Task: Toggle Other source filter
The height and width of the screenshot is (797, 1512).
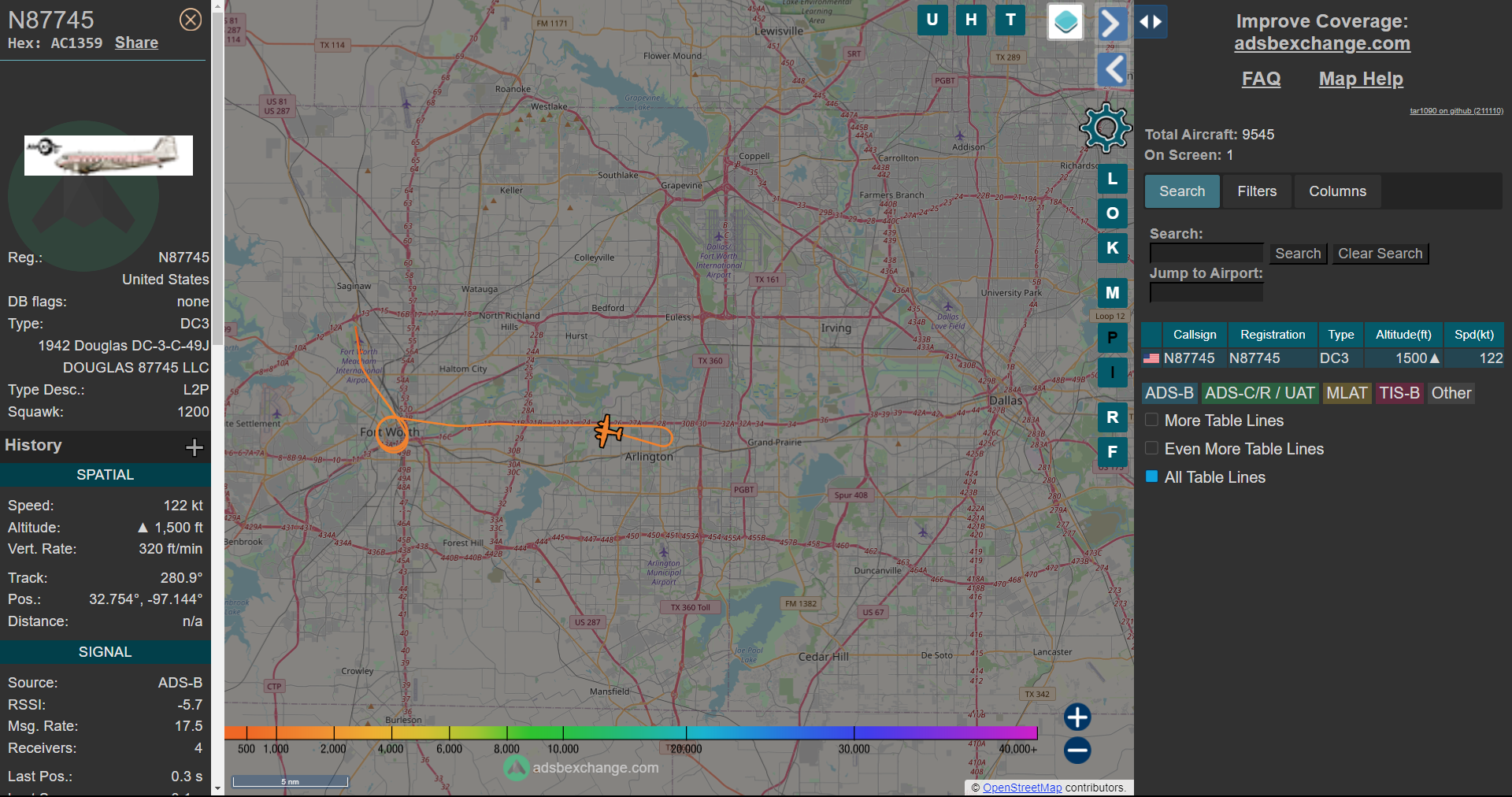Action: pyautogui.click(x=1451, y=393)
